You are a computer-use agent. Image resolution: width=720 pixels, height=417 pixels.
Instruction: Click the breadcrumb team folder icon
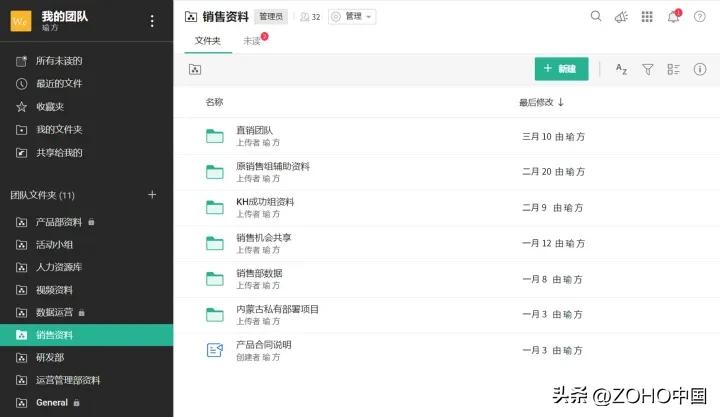coord(195,69)
